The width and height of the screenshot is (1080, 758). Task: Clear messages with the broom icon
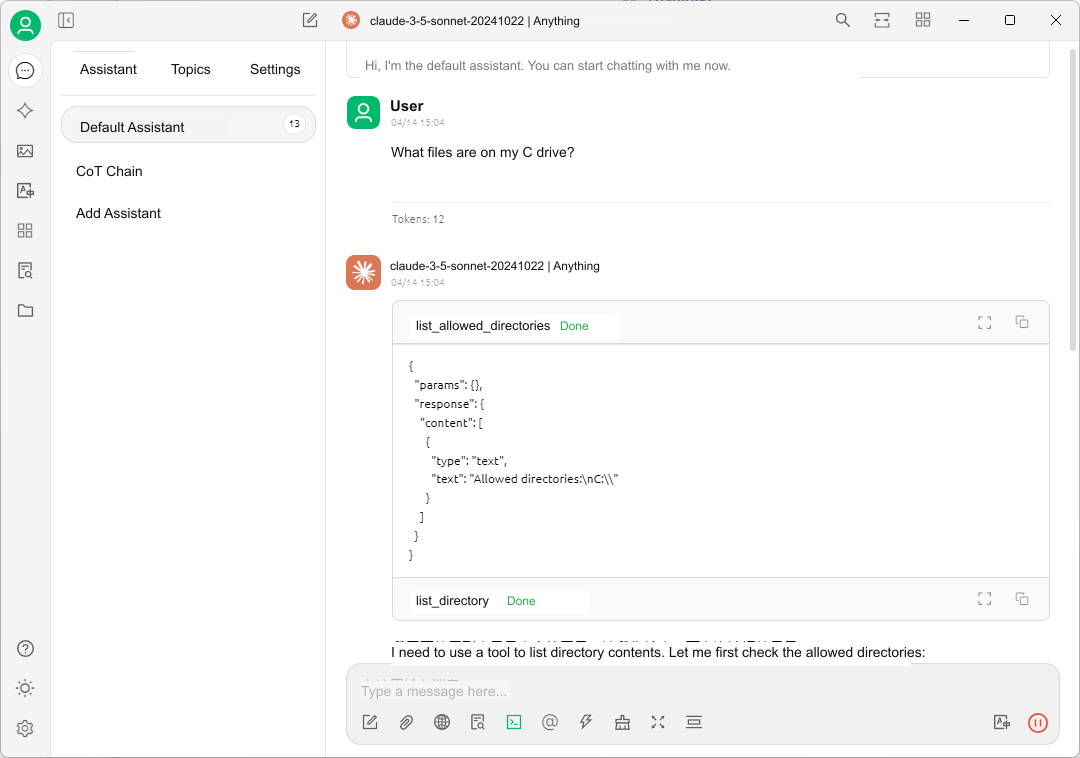point(622,722)
